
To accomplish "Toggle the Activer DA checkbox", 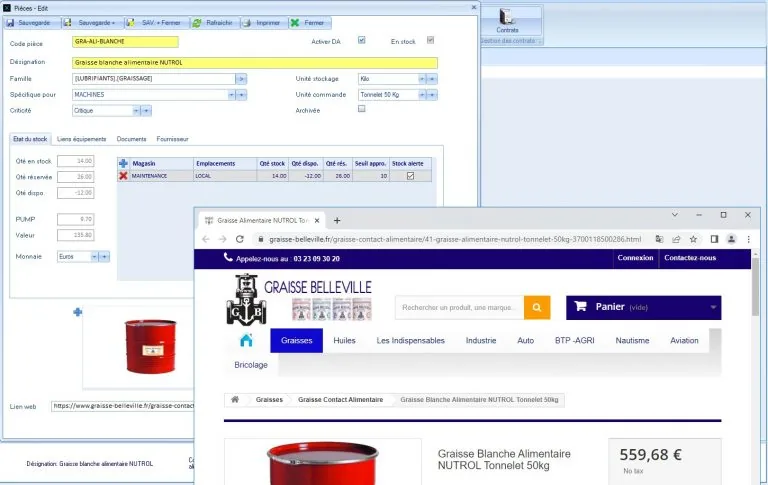I will pyautogui.click(x=361, y=40).
